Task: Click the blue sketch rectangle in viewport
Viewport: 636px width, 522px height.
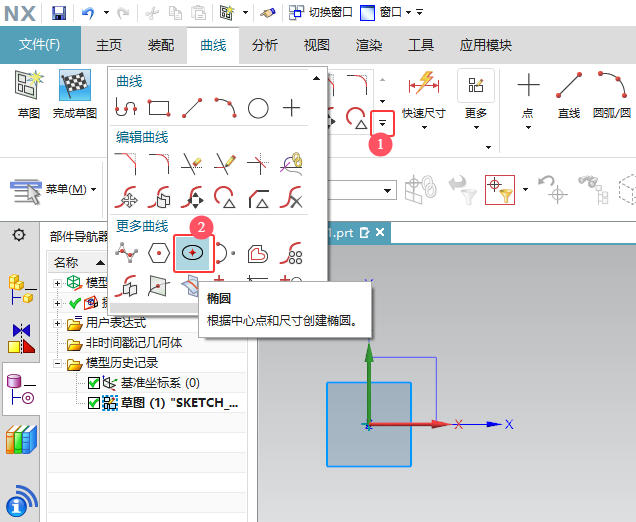Action: click(x=369, y=424)
